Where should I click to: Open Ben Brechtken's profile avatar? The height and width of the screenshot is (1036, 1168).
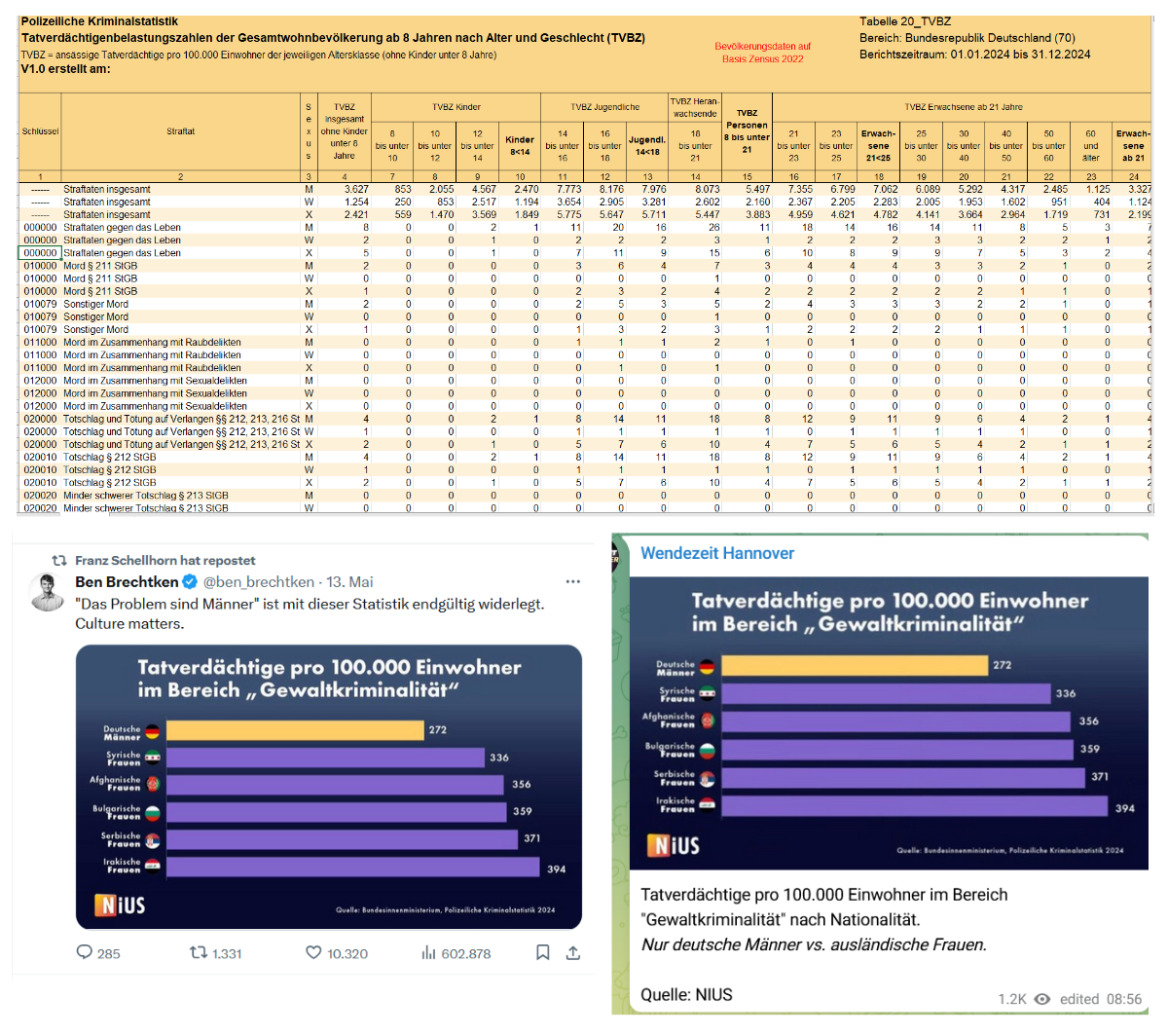tap(47, 592)
